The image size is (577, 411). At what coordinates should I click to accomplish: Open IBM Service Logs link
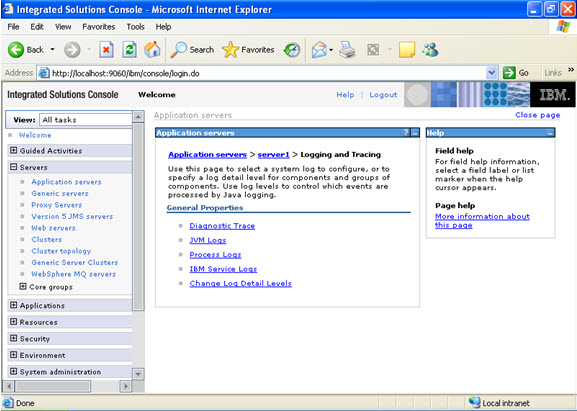[x=223, y=269]
